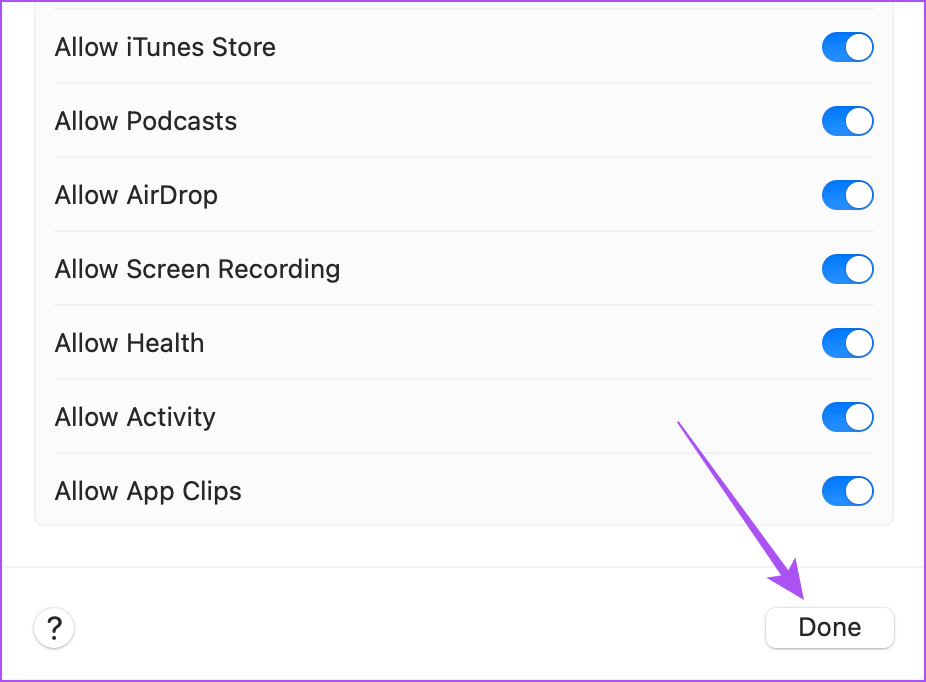Disable the Allow Podcasts toggle

(847, 121)
